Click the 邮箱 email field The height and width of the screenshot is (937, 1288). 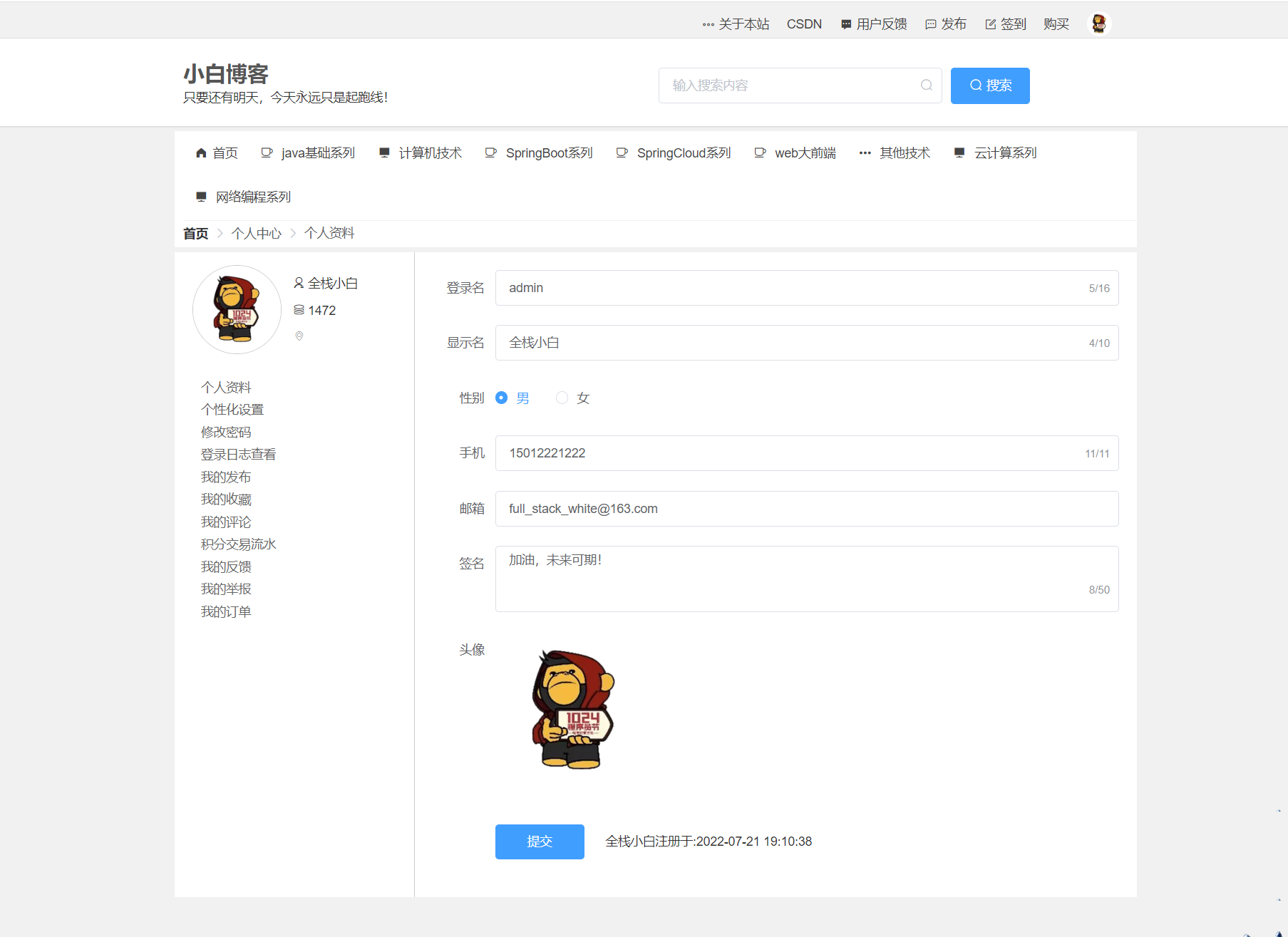pyautogui.click(x=807, y=509)
